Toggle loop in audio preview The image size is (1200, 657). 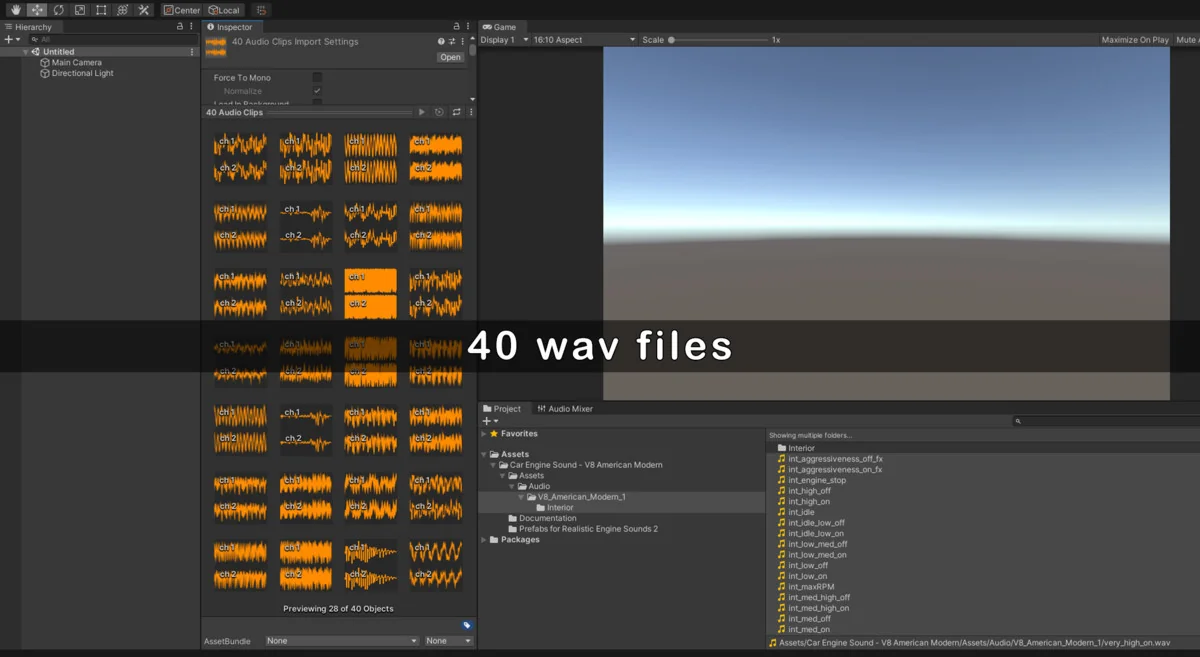[x=456, y=113]
